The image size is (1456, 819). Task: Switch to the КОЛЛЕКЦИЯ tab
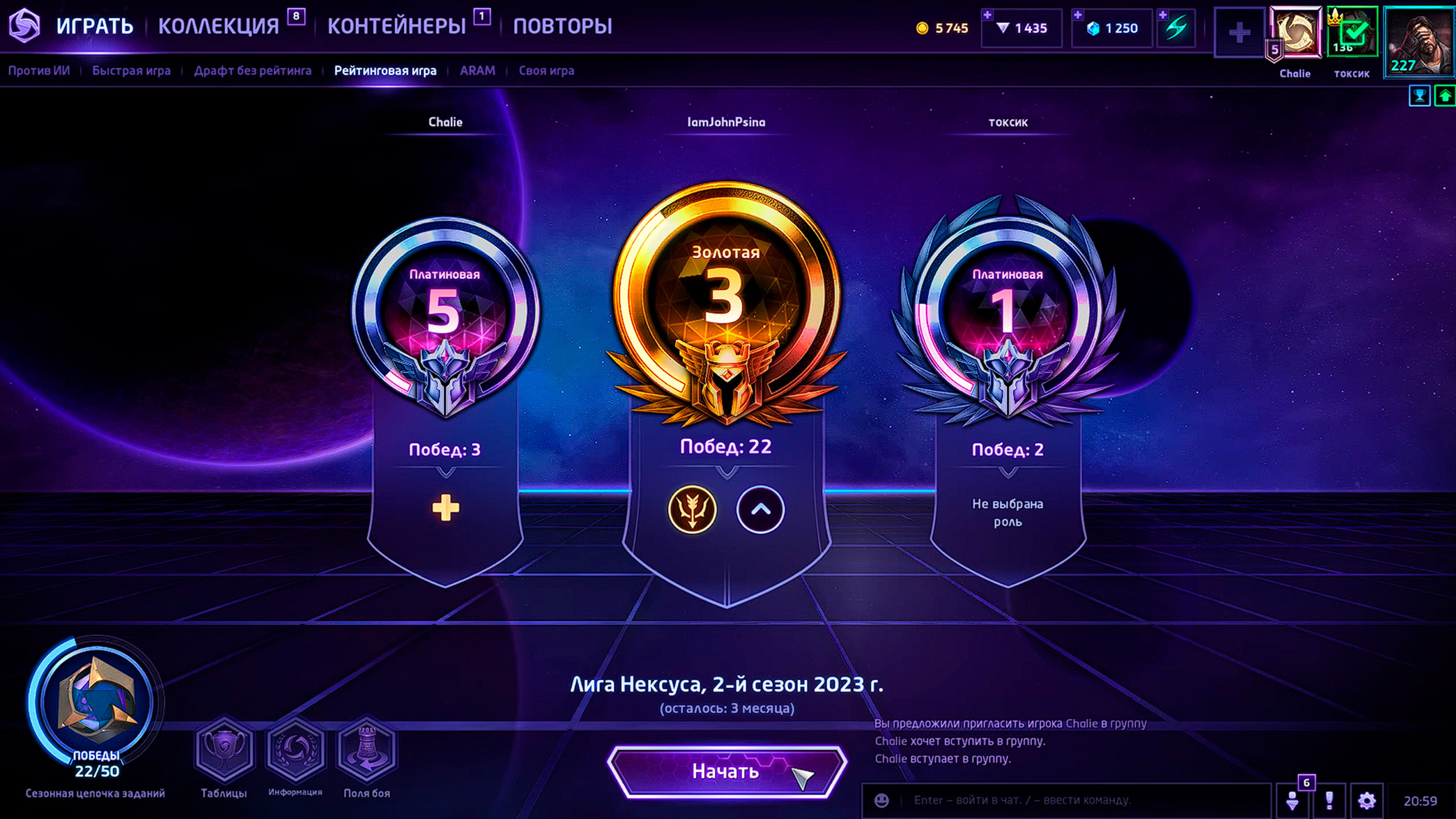pyautogui.click(x=218, y=26)
